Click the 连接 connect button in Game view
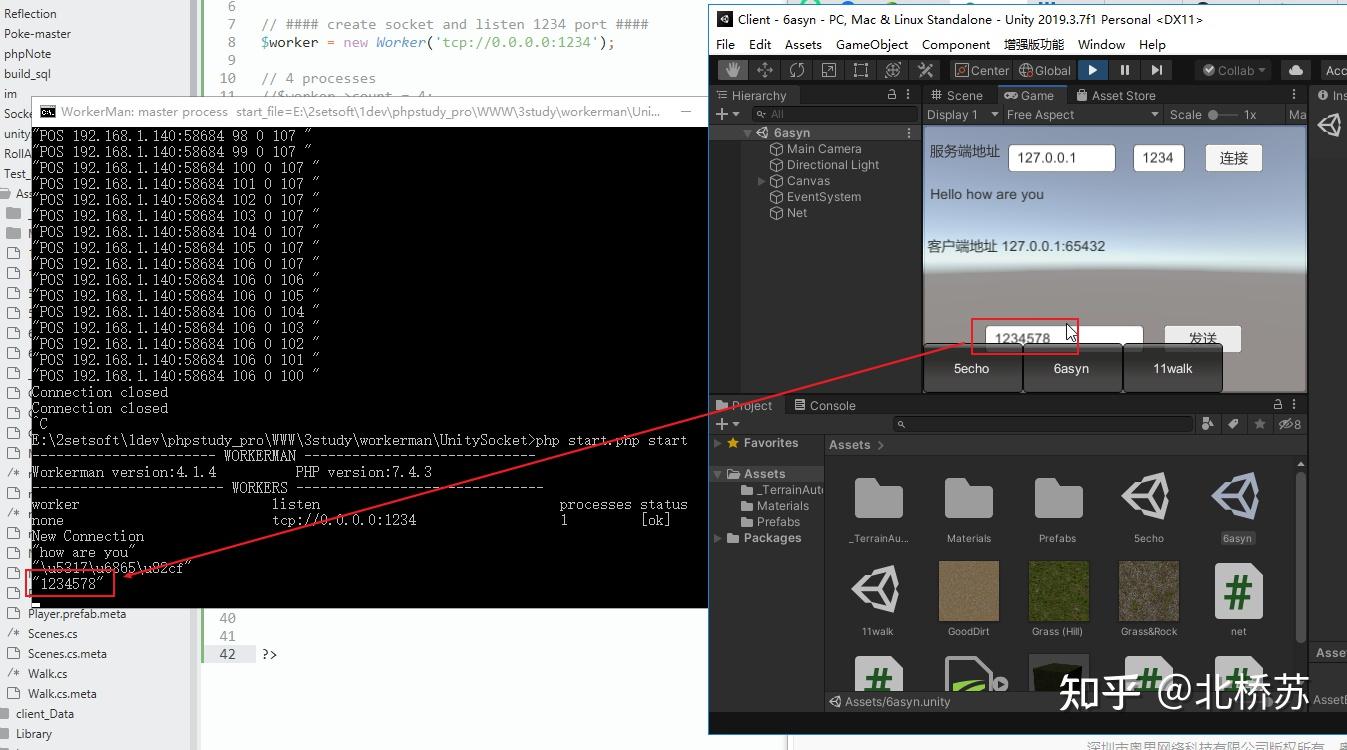Viewport: 1347px width, 750px height. 1233,158
